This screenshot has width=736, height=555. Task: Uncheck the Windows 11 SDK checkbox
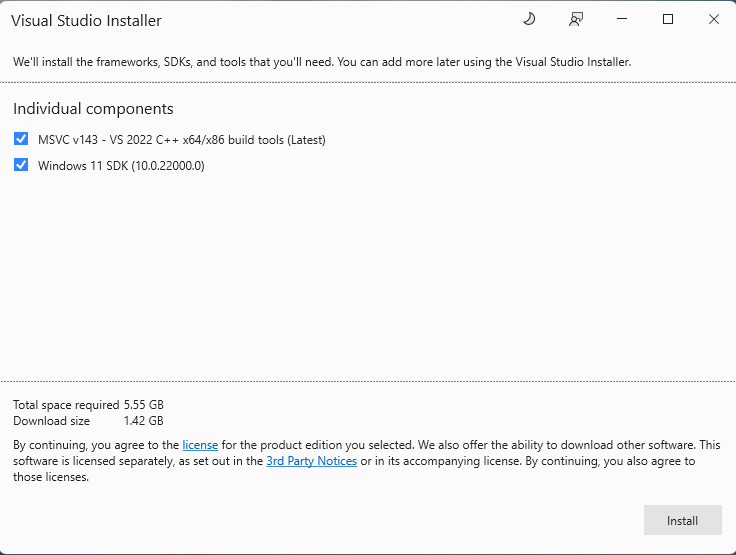pos(21,165)
